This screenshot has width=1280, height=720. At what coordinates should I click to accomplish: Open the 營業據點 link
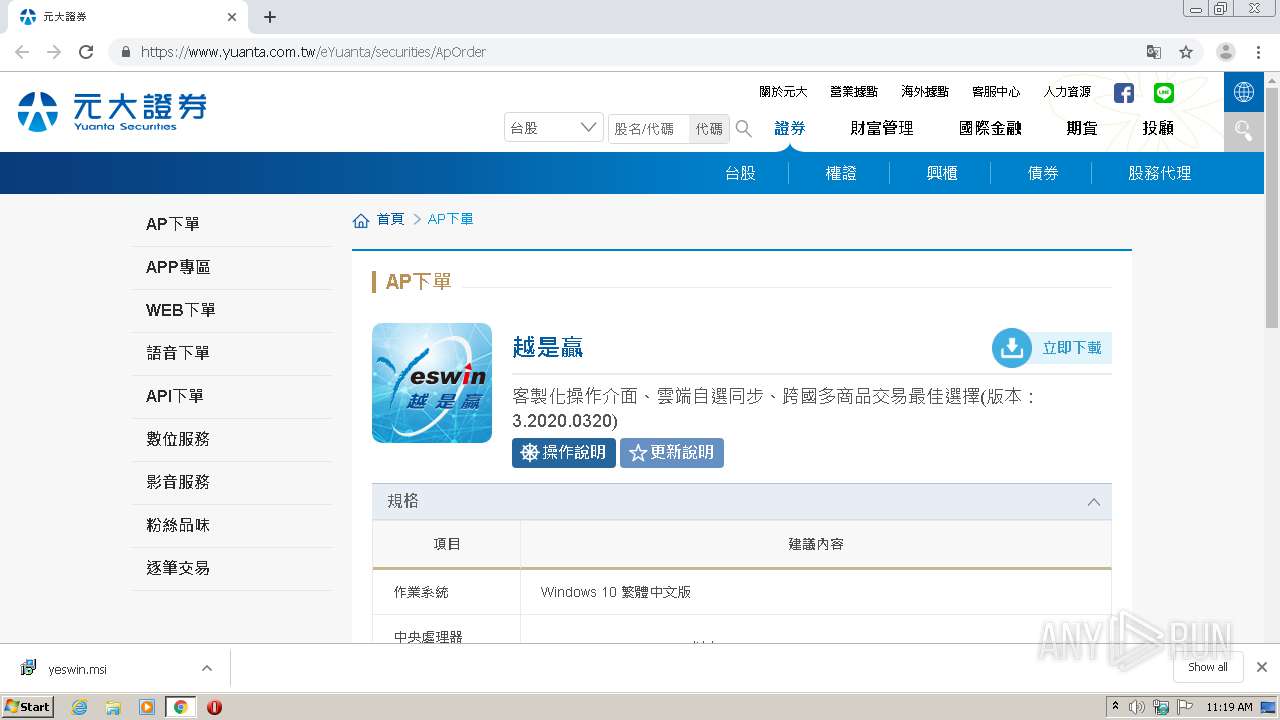tap(854, 92)
